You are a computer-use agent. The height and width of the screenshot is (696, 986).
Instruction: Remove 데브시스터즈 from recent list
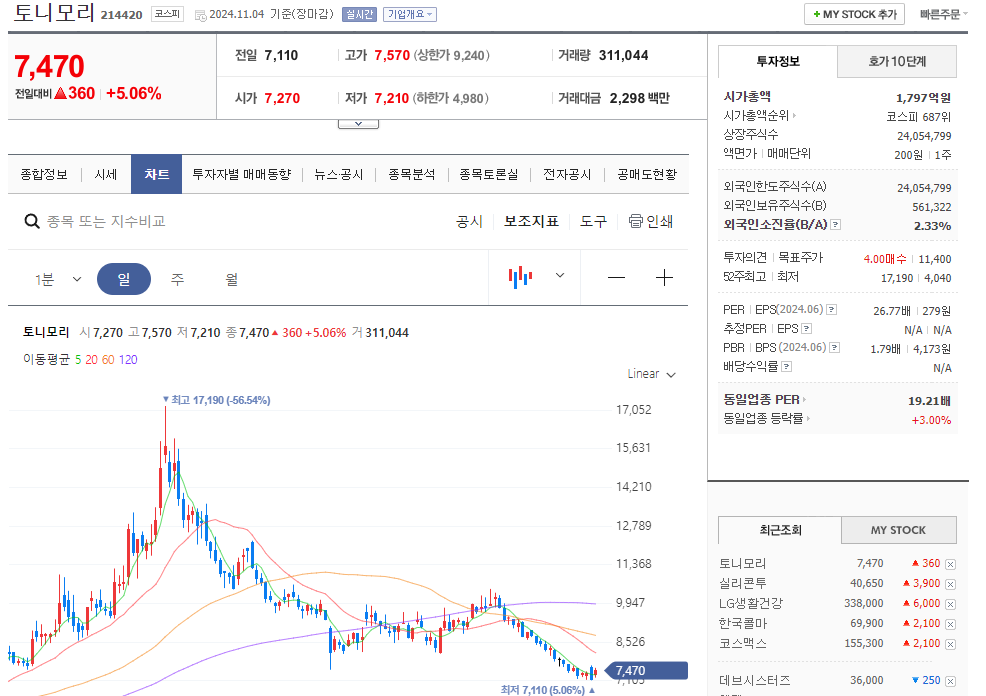(x=950, y=681)
